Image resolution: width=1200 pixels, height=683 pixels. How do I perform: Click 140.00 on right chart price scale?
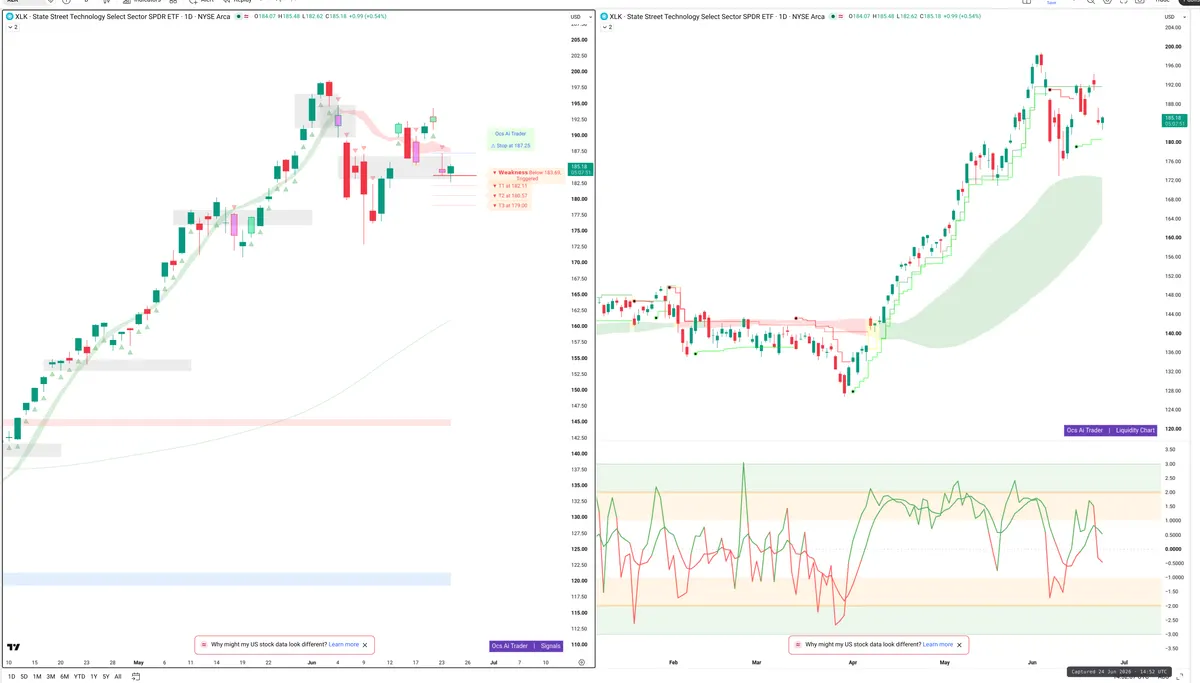coord(1172,333)
